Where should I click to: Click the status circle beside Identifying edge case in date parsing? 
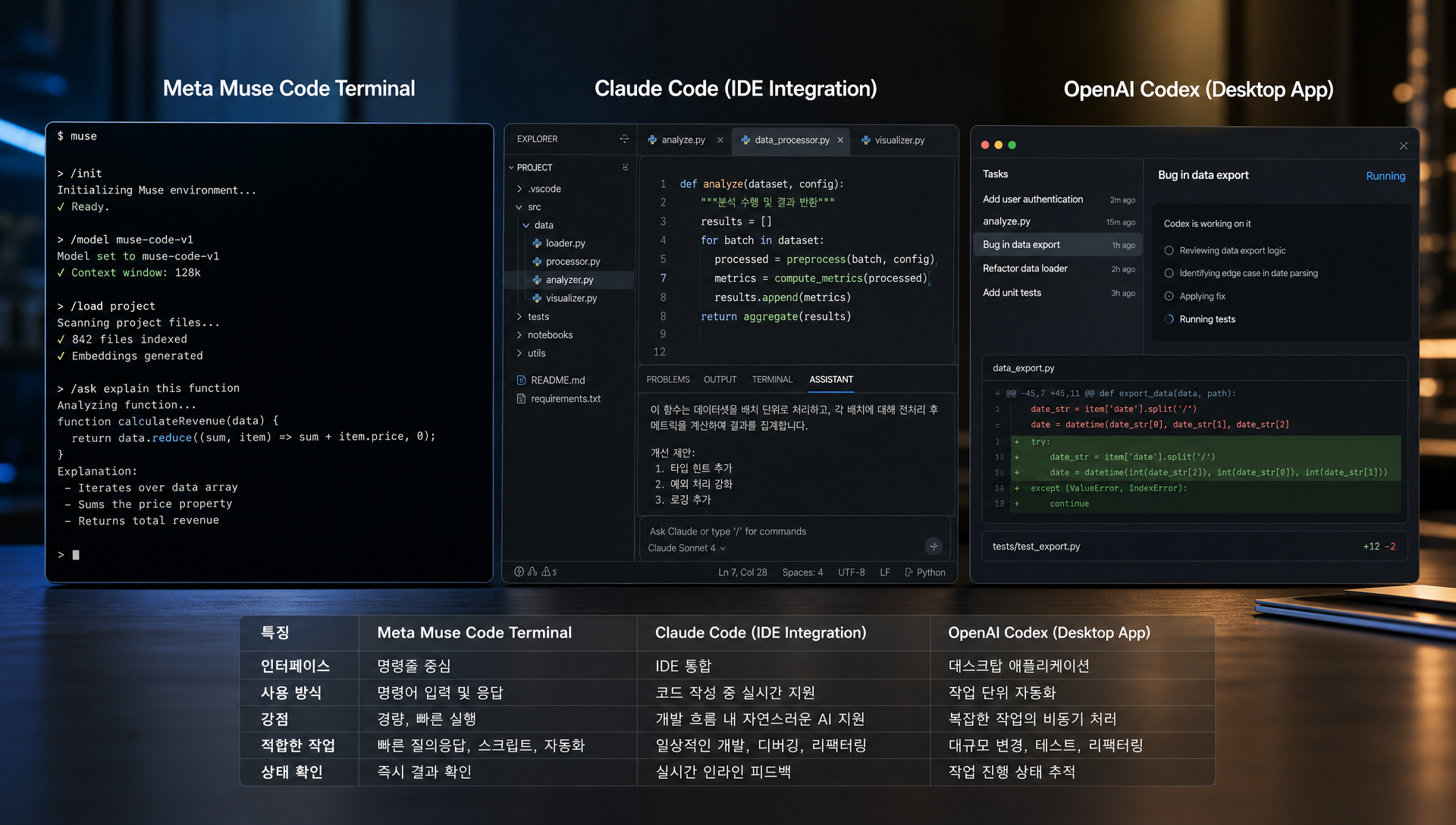click(x=1169, y=273)
